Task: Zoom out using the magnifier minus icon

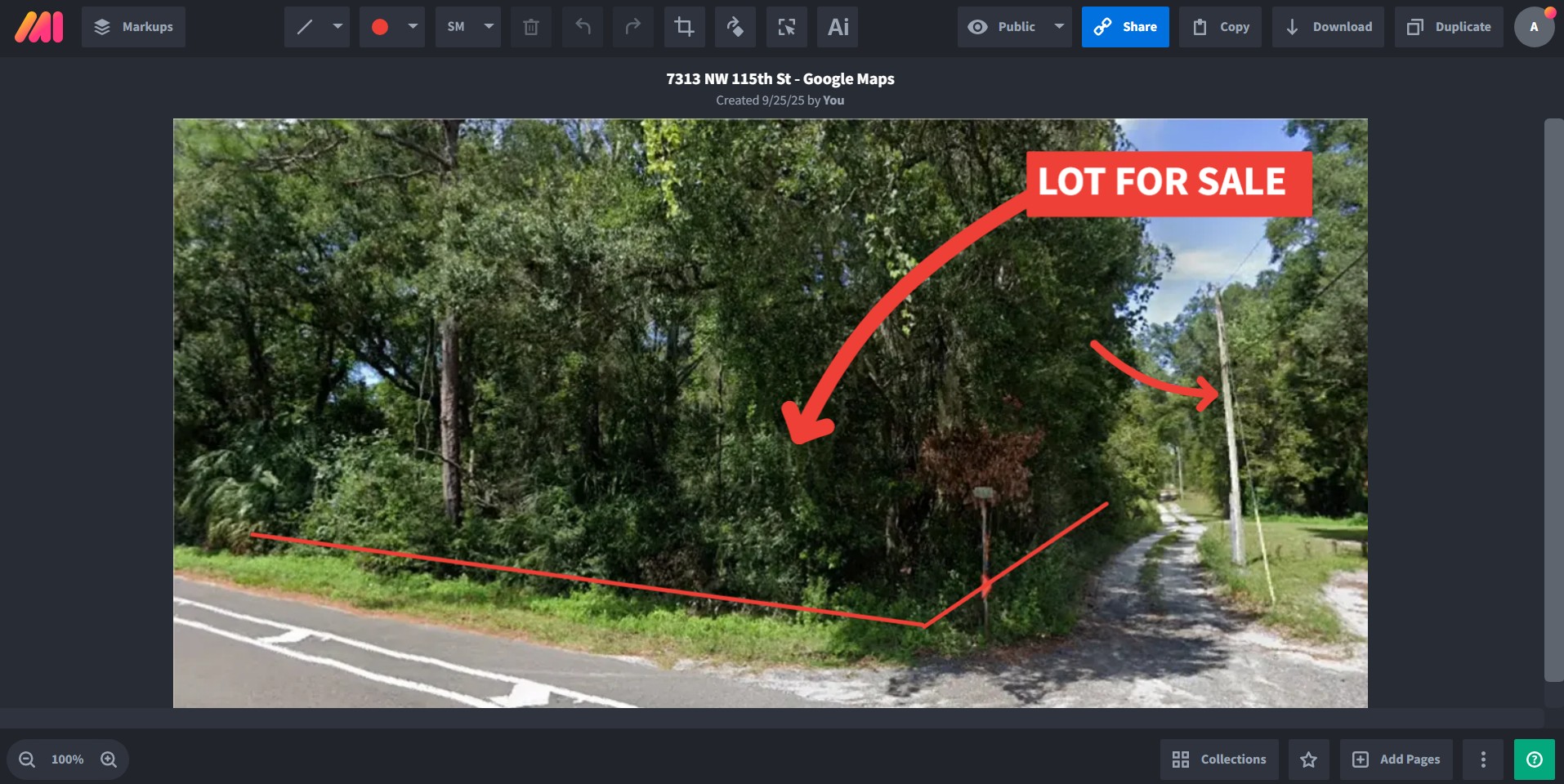Action: (27, 759)
